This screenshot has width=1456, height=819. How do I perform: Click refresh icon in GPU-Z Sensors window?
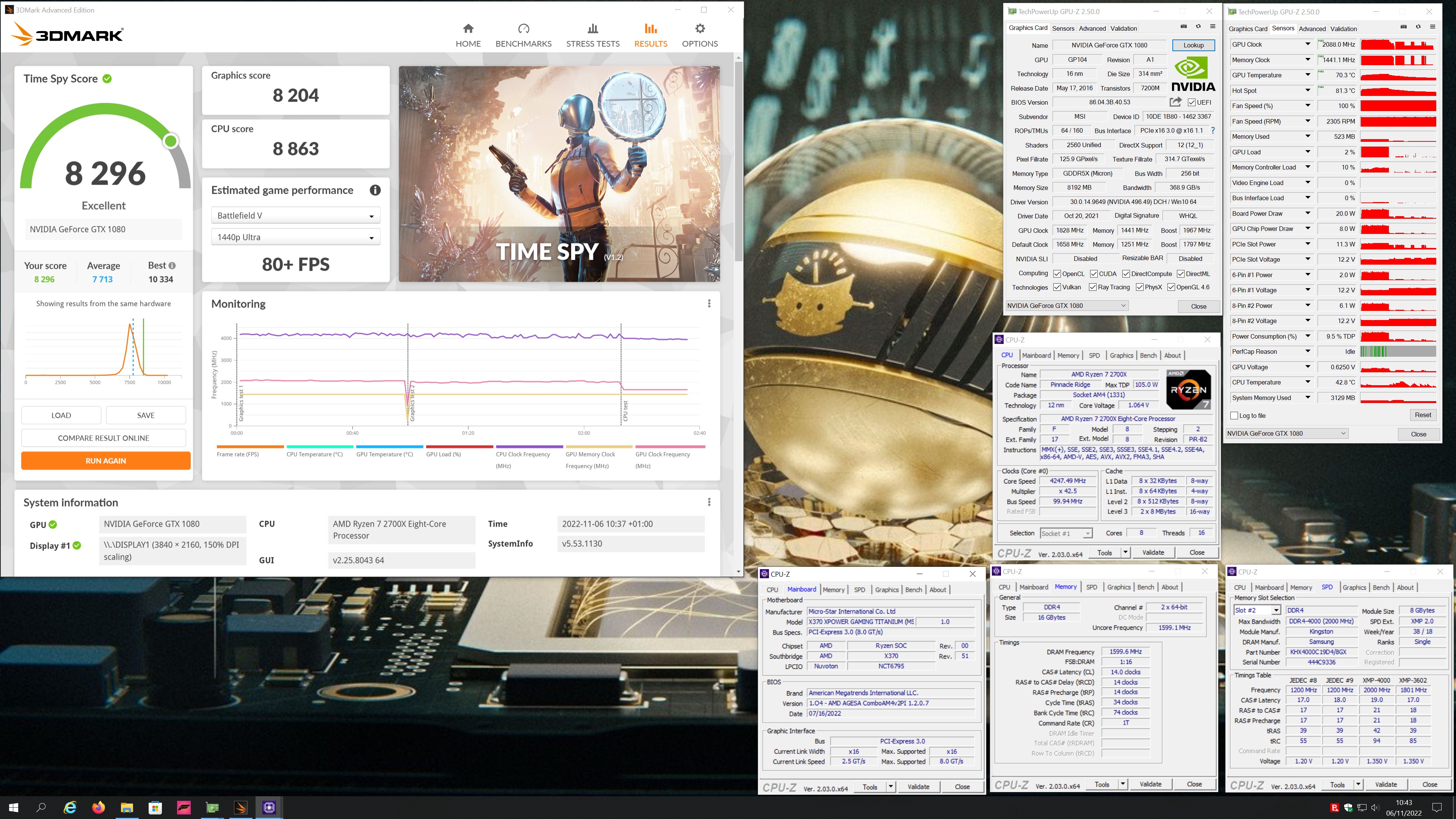(1418, 27)
